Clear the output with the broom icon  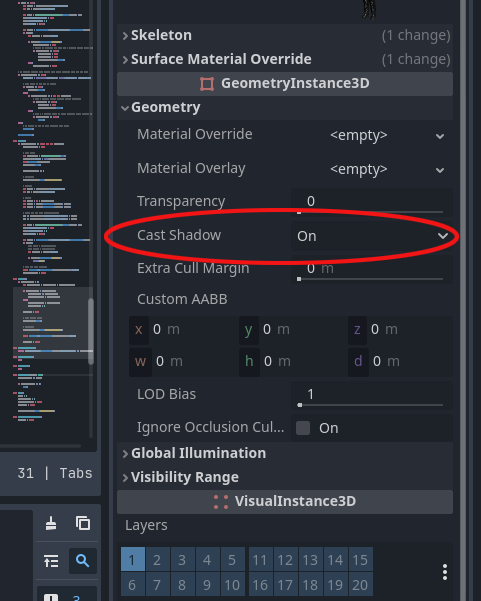(x=51, y=523)
